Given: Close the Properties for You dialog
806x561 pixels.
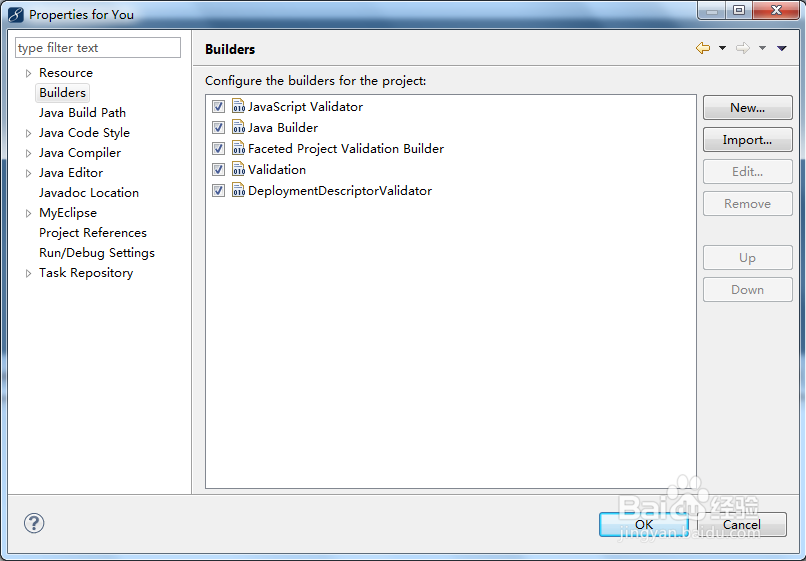Looking at the screenshot, I should [776, 10].
